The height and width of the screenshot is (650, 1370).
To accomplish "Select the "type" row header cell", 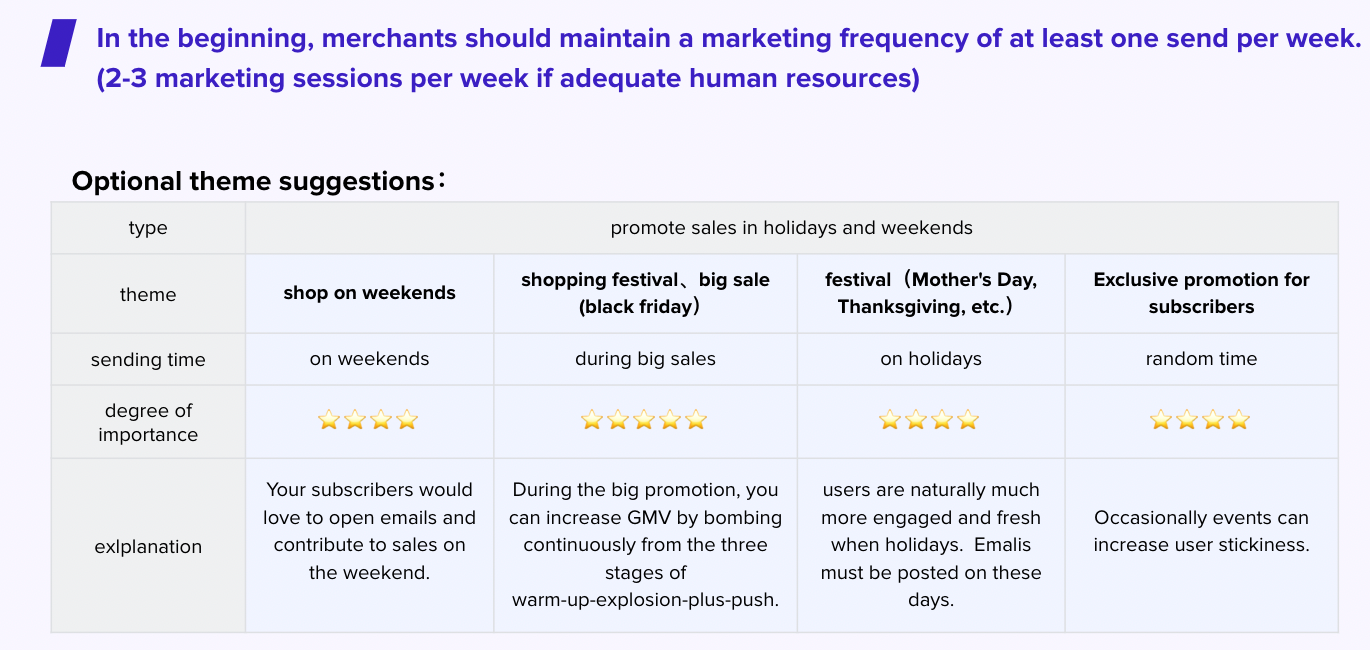I will coord(148,228).
